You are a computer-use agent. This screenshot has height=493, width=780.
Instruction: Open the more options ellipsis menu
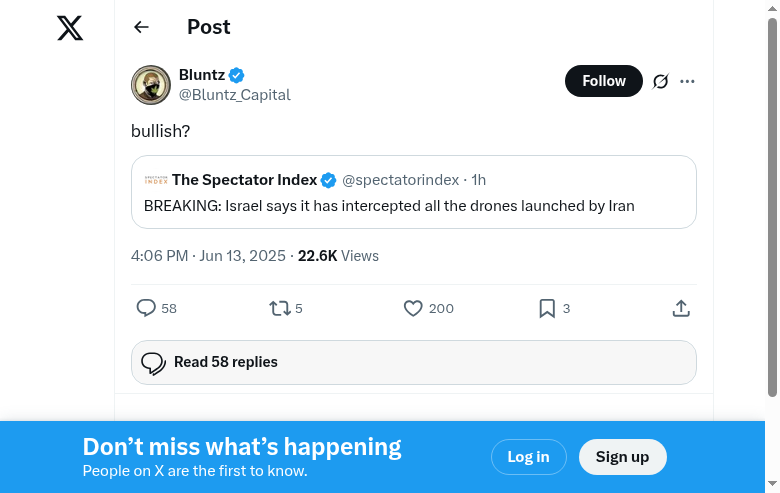tap(687, 81)
